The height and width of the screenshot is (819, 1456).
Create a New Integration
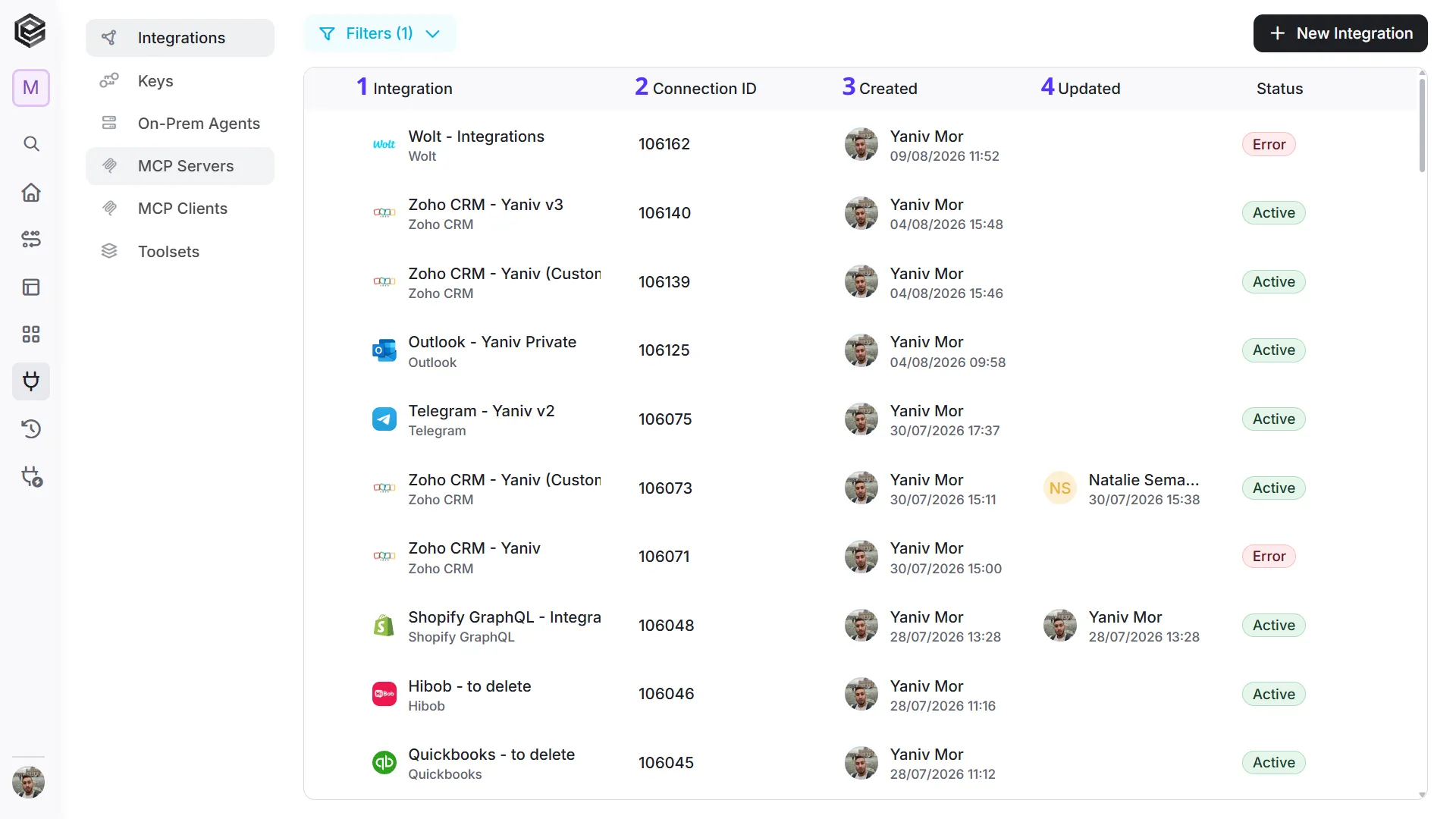click(x=1340, y=33)
